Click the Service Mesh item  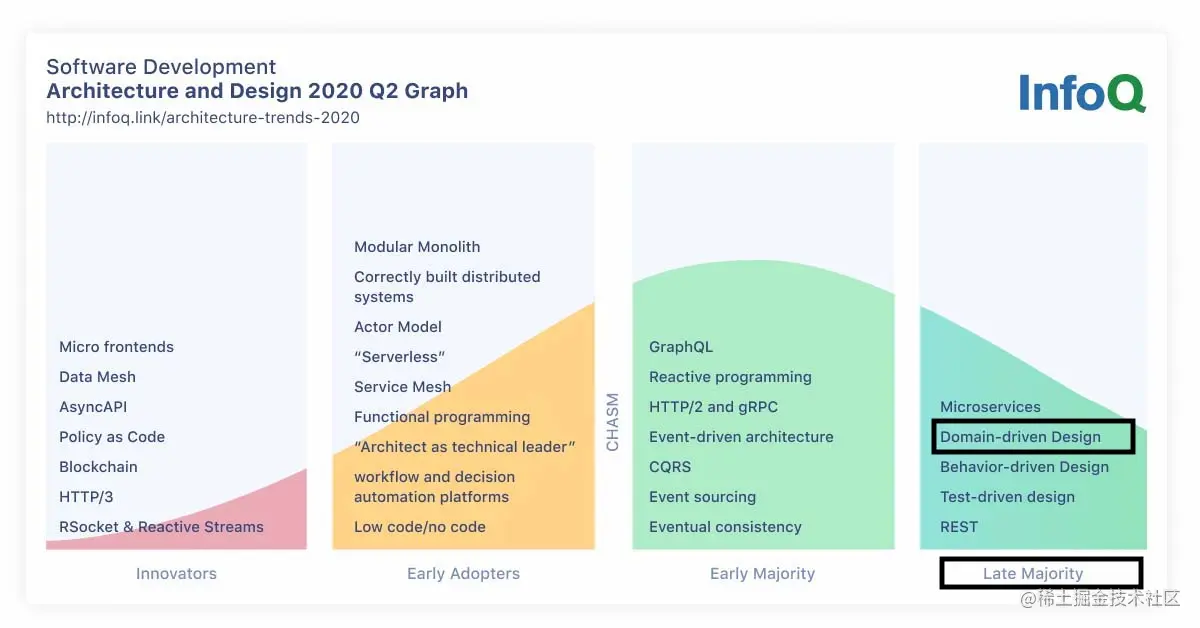pyautogui.click(x=402, y=387)
